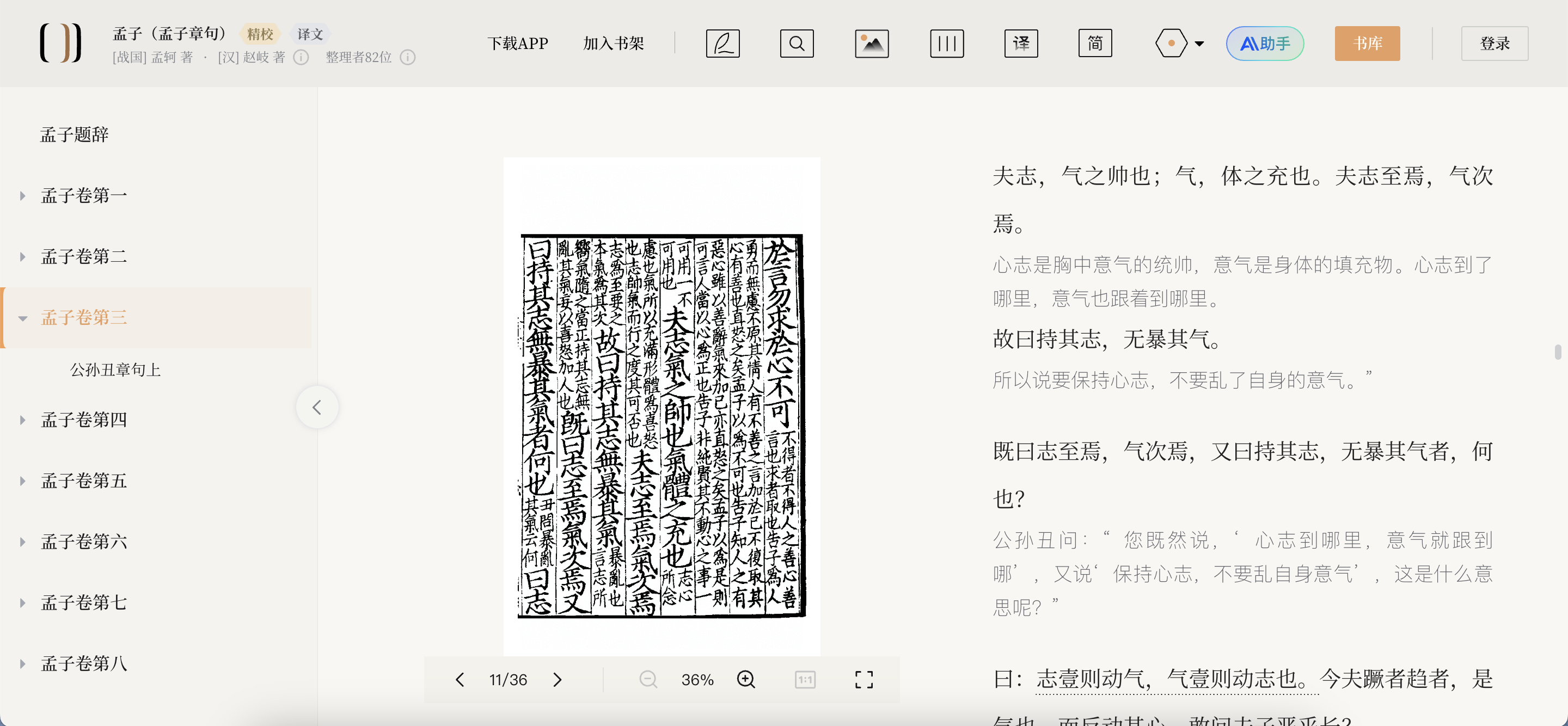Collapse the sidebar with the arrow handle
Viewport: 1568px width, 726px height.
[316, 407]
